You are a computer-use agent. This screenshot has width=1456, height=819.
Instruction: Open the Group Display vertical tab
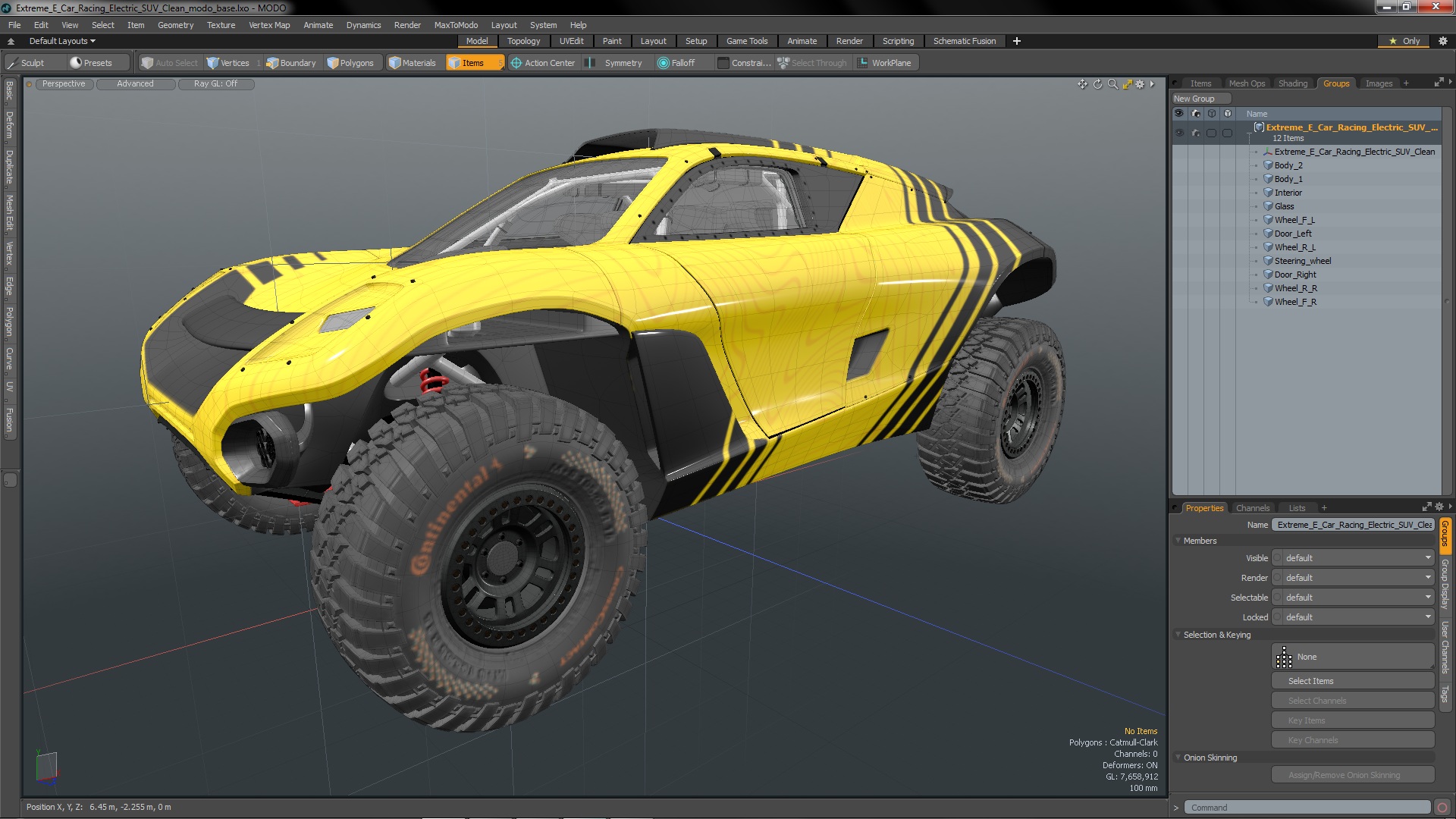click(1445, 584)
